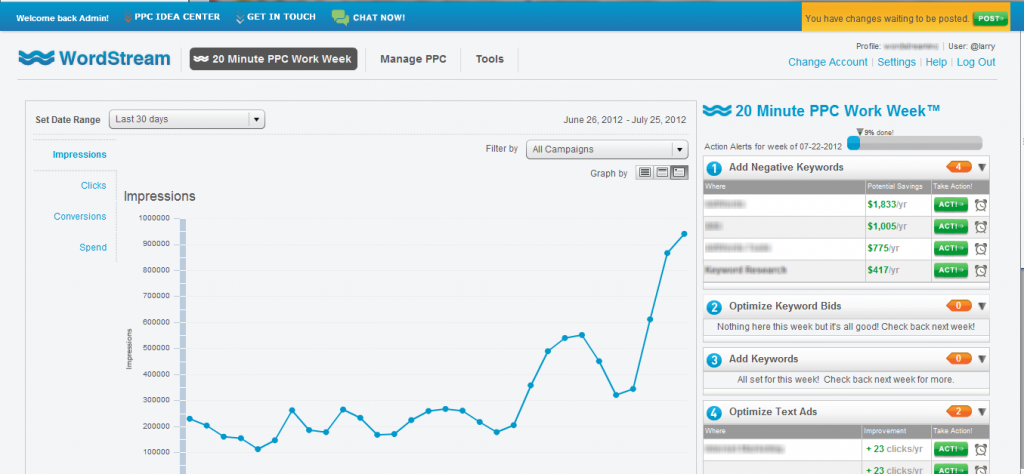Click step 1 number badge Add Negative Keywords

click(714, 168)
